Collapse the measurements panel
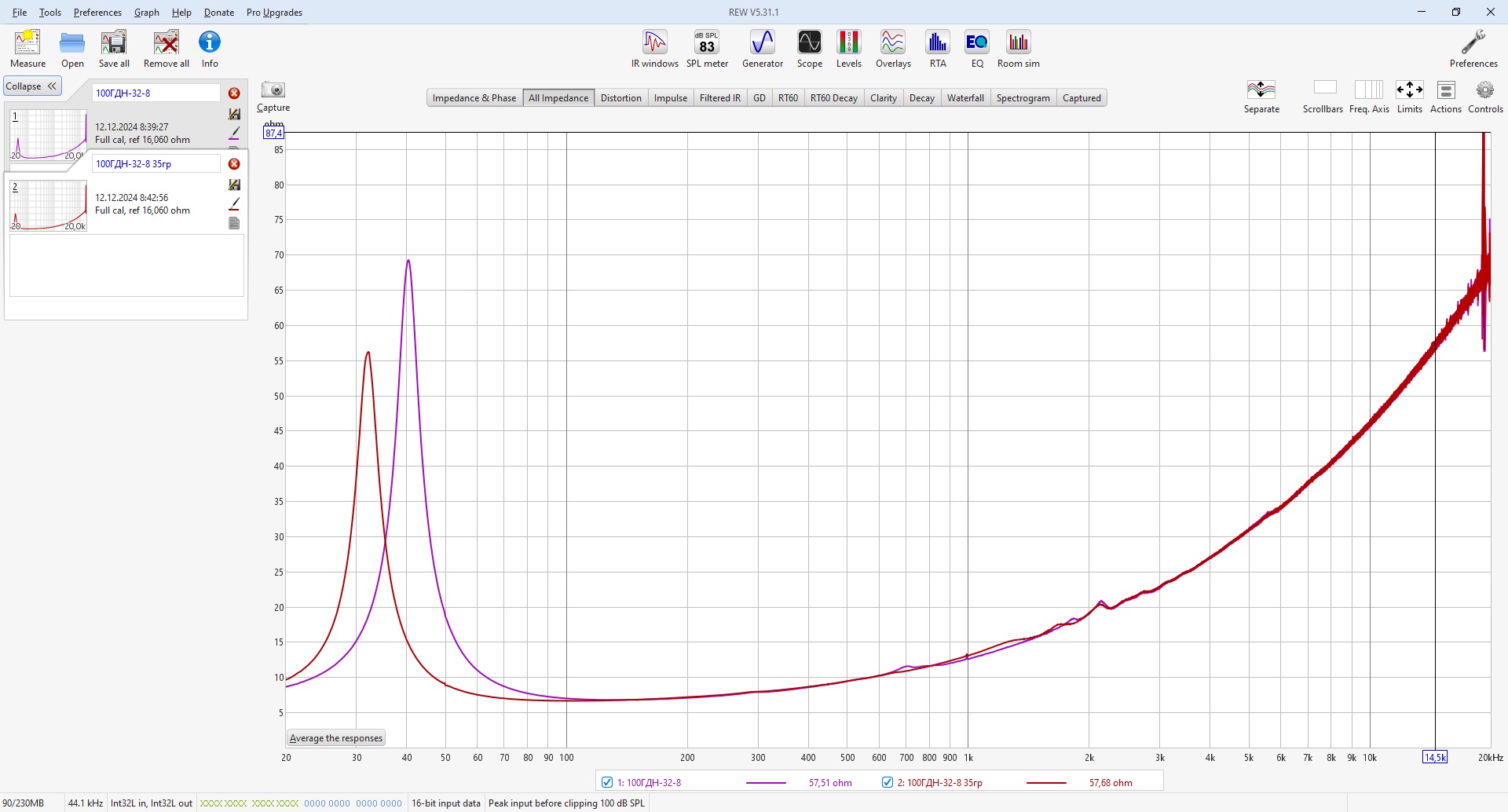 pos(32,86)
